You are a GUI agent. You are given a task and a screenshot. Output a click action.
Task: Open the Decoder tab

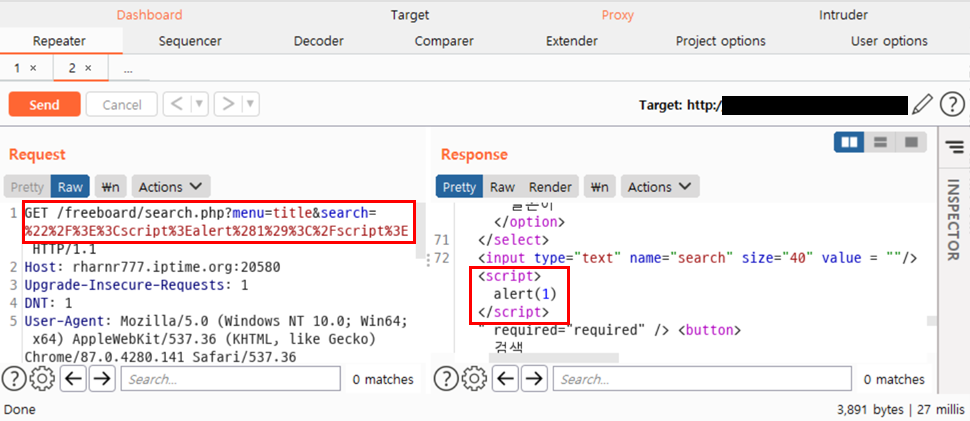319,41
